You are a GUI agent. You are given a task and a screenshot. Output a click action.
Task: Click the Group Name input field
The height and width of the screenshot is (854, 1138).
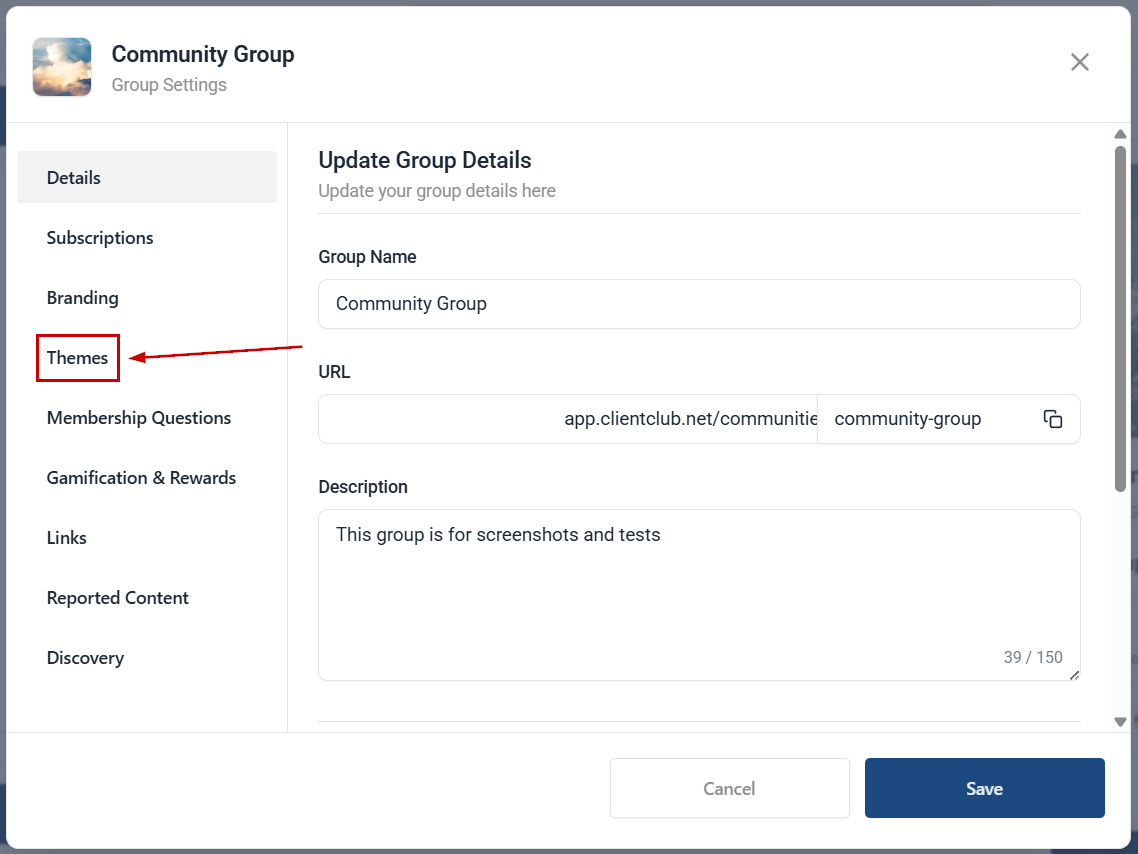point(699,304)
